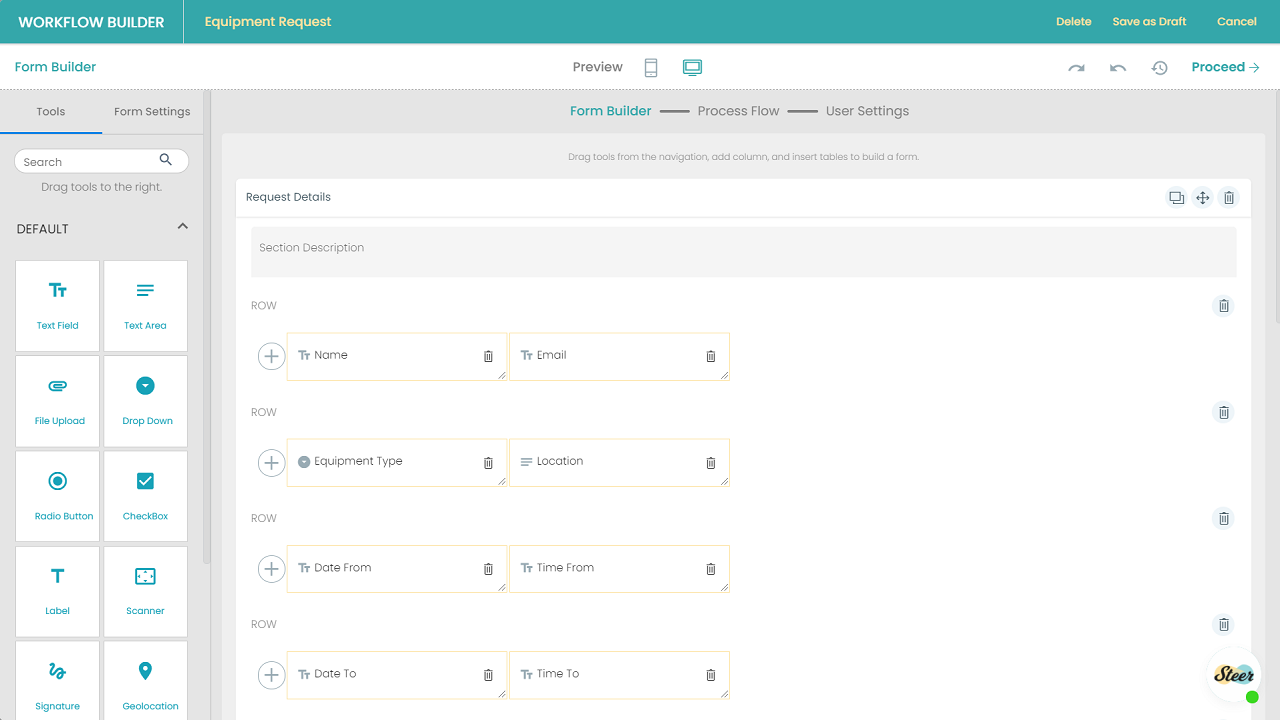Go to the Process Flow step
The height and width of the screenshot is (720, 1280).
(738, 111)
